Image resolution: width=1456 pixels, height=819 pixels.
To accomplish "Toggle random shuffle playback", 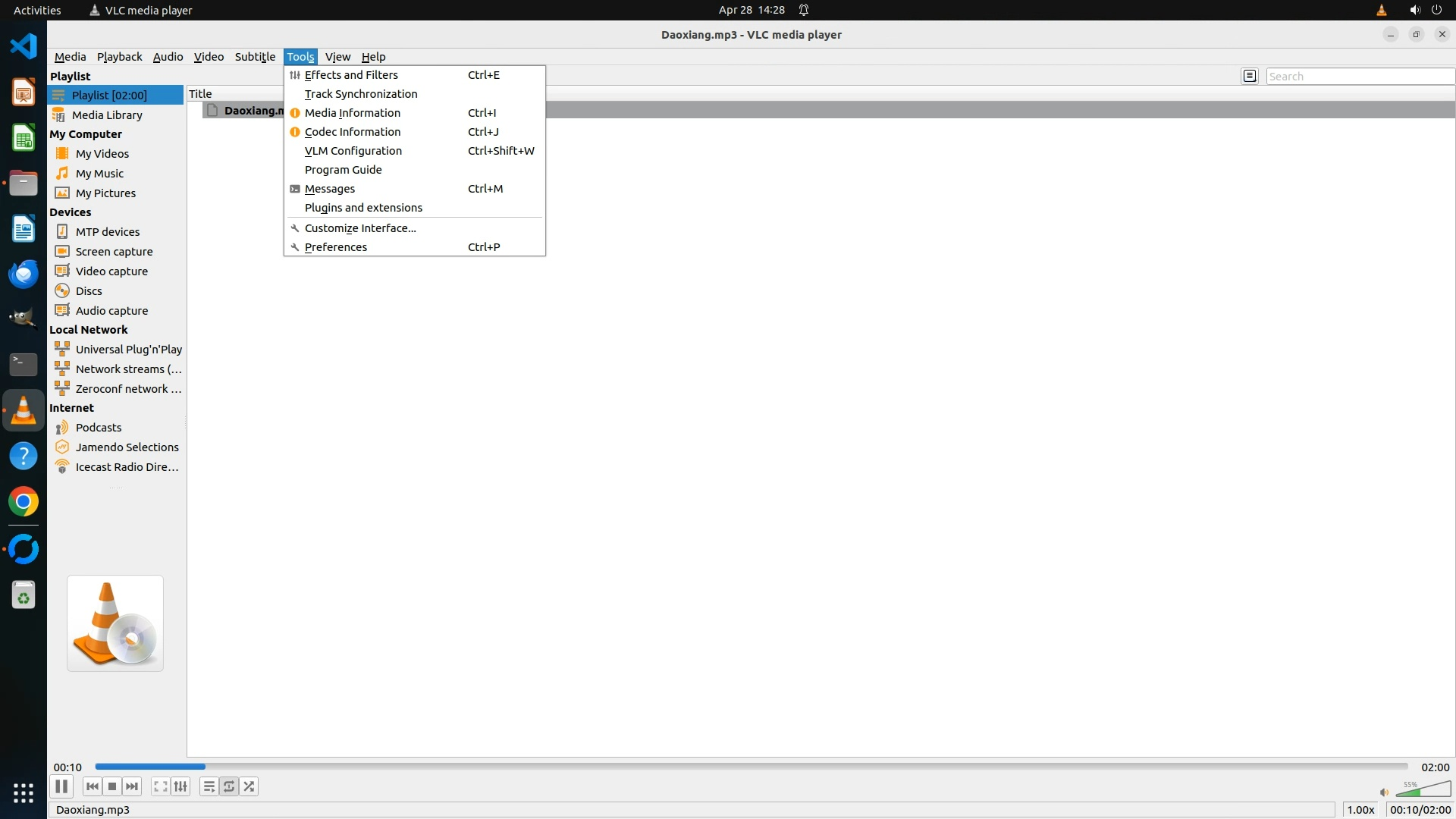I will 249,786.
